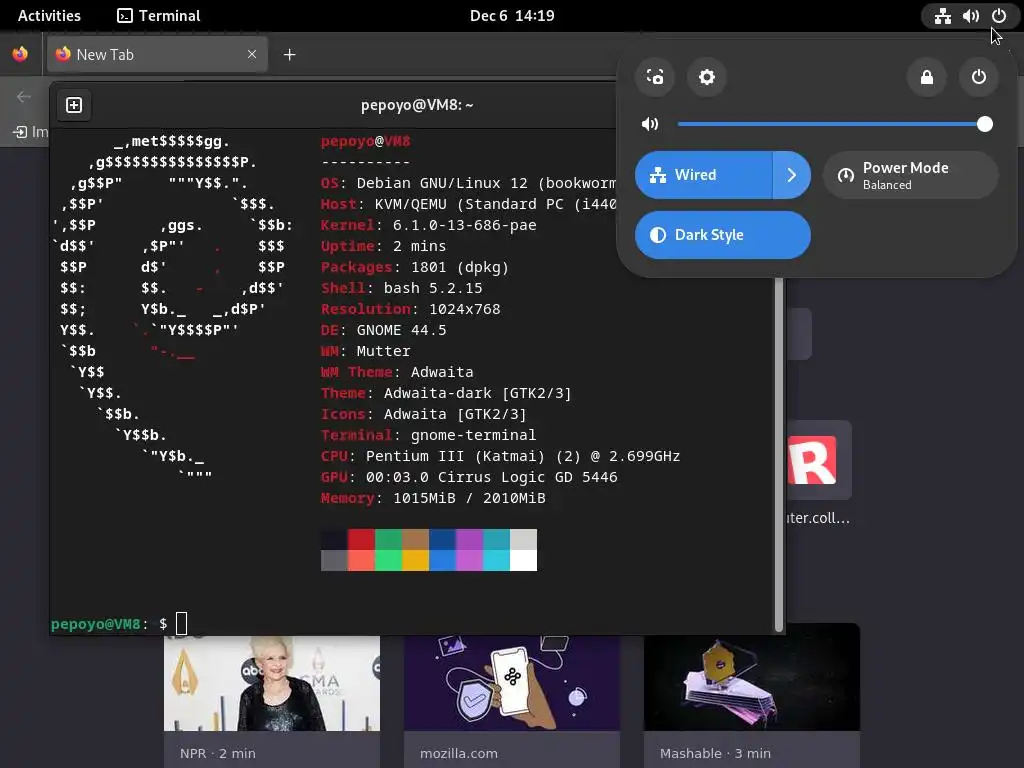This screenshot has height=768, width=1024.
Task: Open Terminal app menu in top bar
Action: click(x=159, y=16)
